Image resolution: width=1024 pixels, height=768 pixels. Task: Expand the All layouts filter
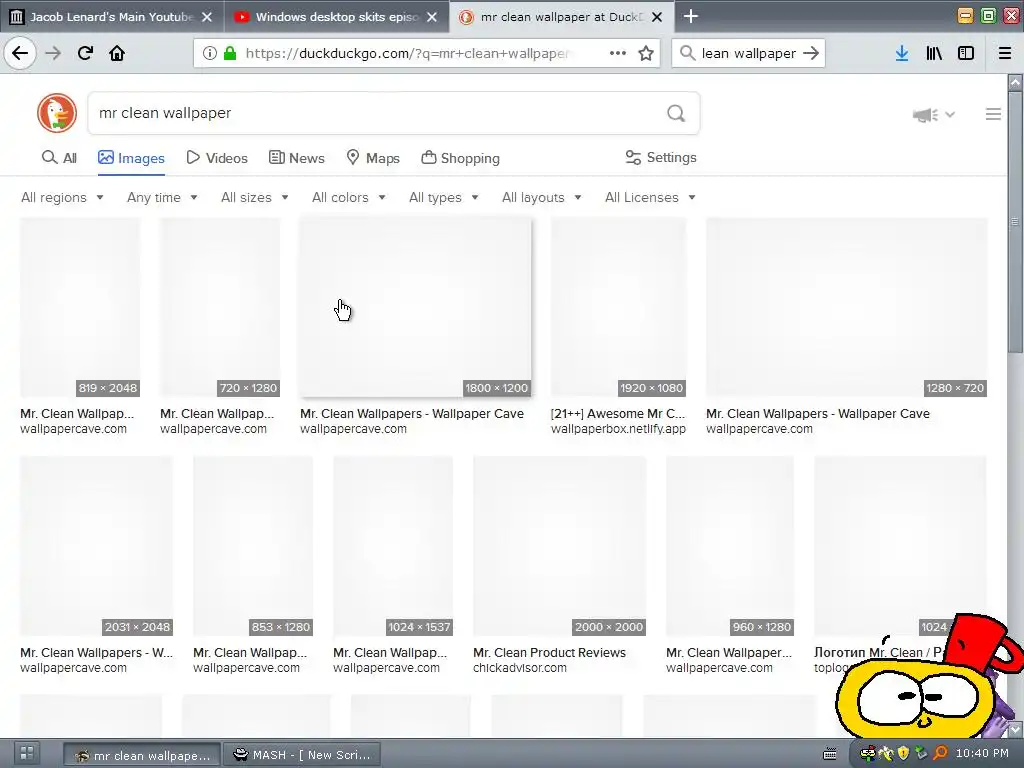point(541,197)
